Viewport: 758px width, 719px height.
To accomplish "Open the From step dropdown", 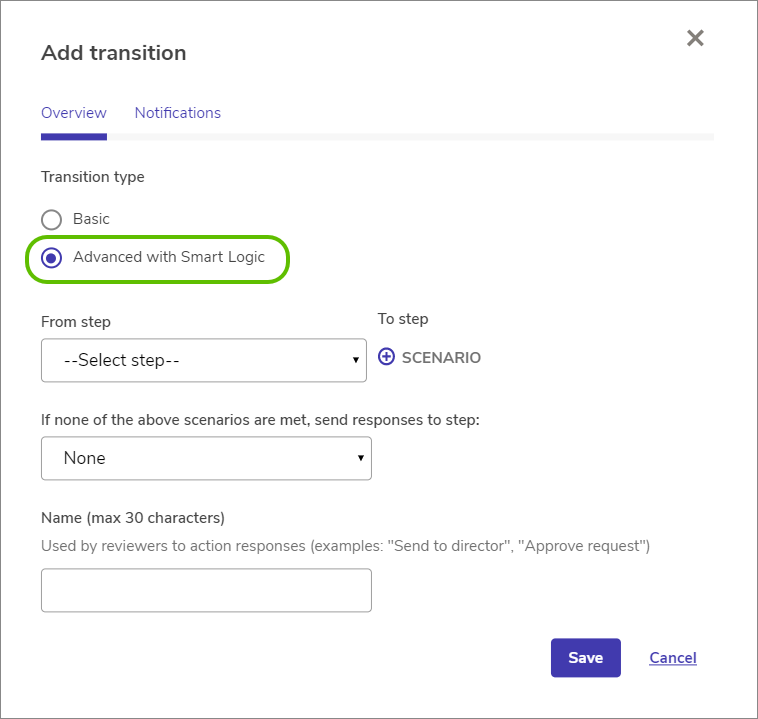I will click(204, 360).
